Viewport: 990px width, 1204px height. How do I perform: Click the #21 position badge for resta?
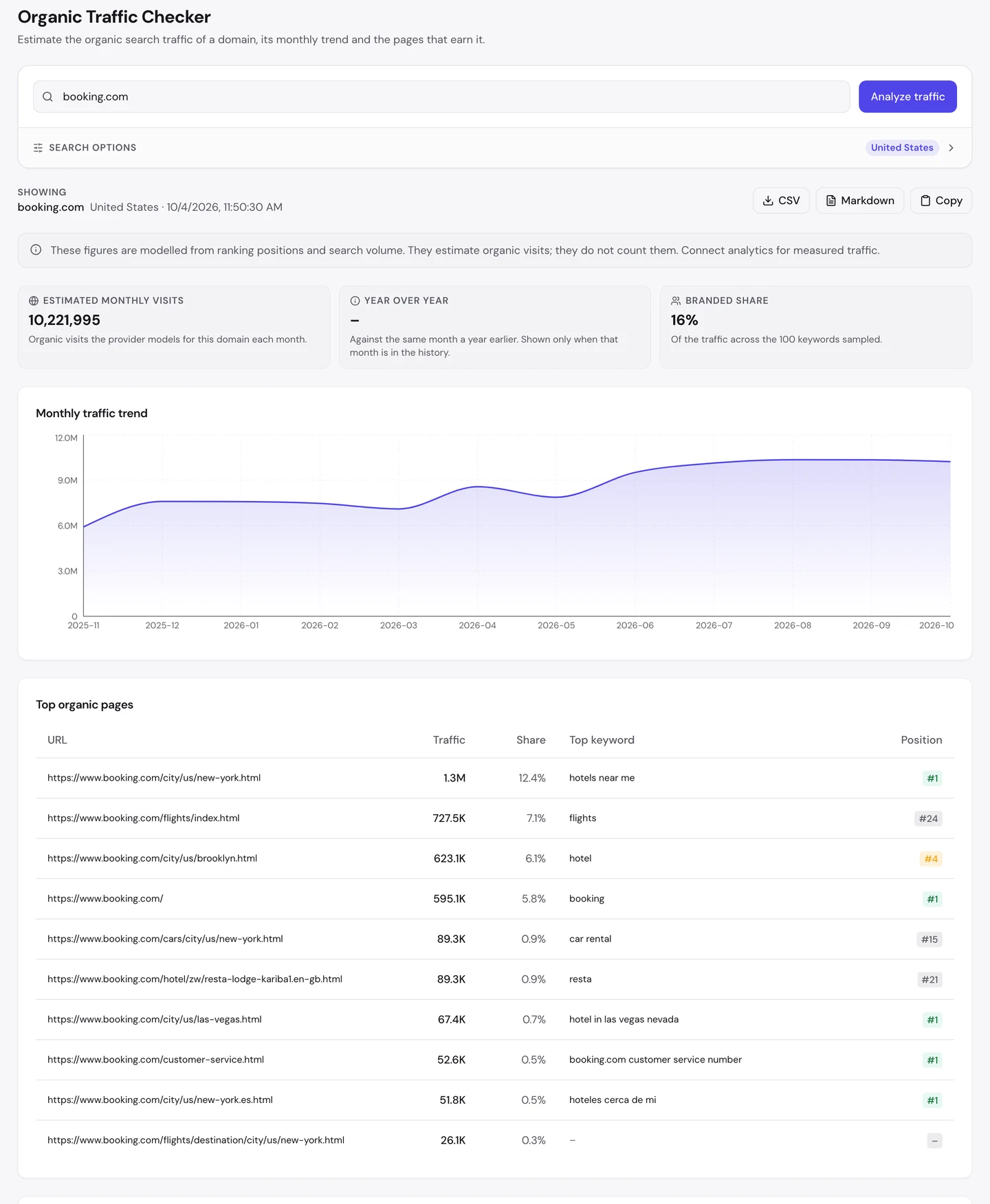(x=929, y=980)
